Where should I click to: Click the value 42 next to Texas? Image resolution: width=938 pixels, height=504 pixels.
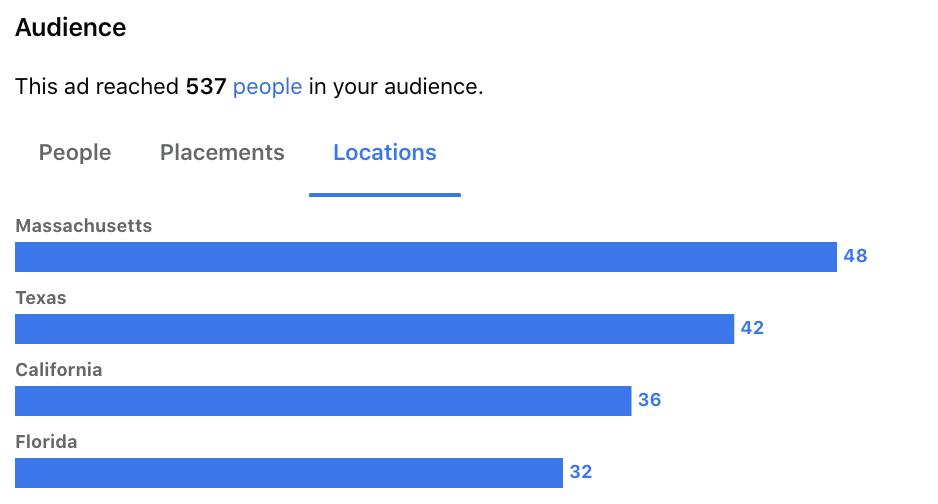(753, 328)
